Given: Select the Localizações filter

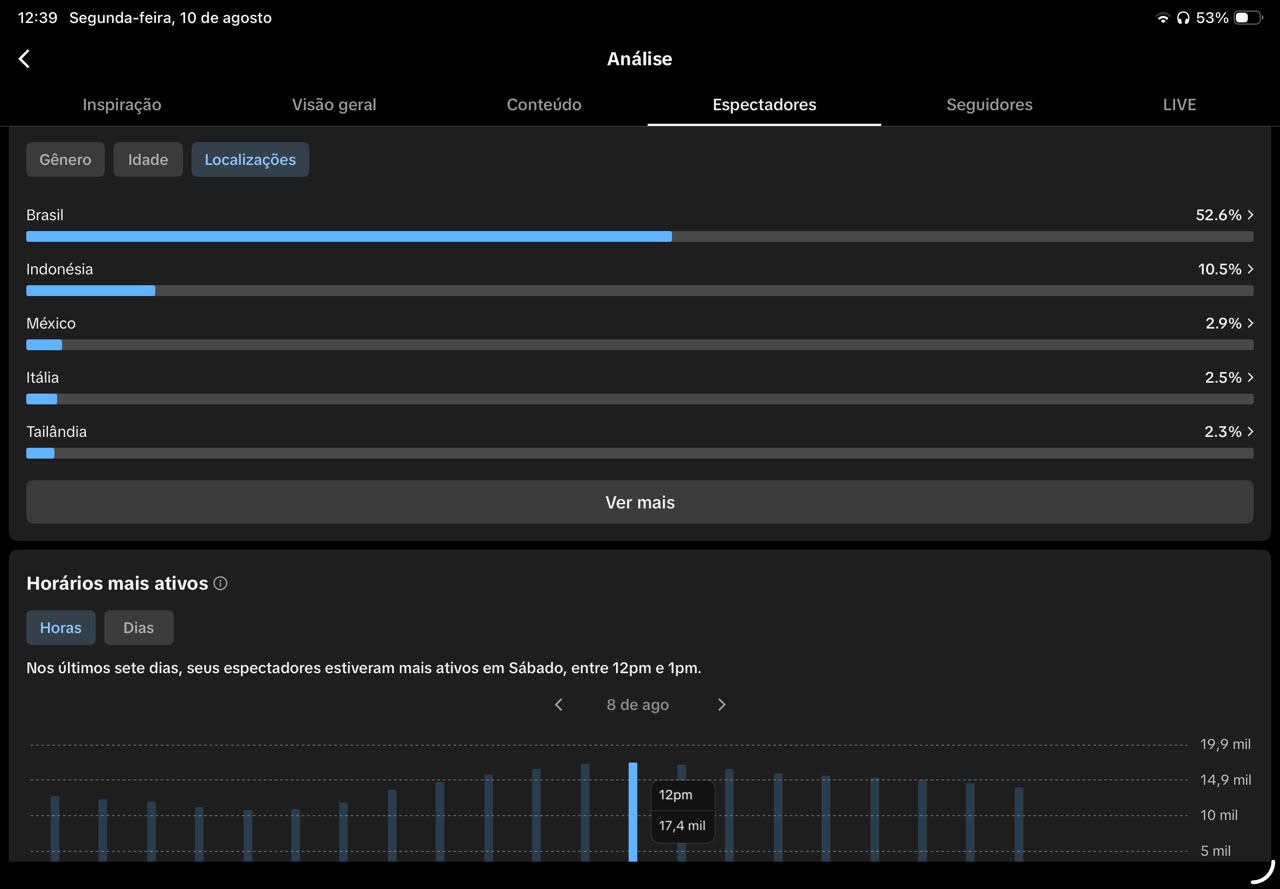Looking at the screenshot, I should pyautogui.click(x=250, y=160).
